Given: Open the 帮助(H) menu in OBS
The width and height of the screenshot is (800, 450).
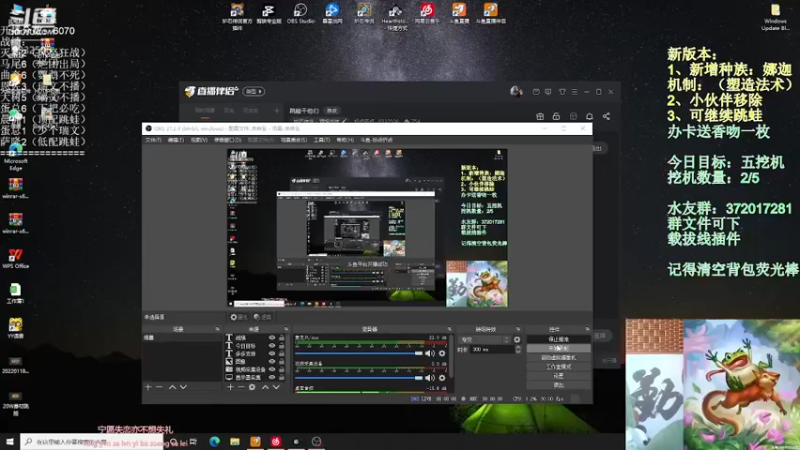Looking at the screenshot, I should tap(345, 140).
